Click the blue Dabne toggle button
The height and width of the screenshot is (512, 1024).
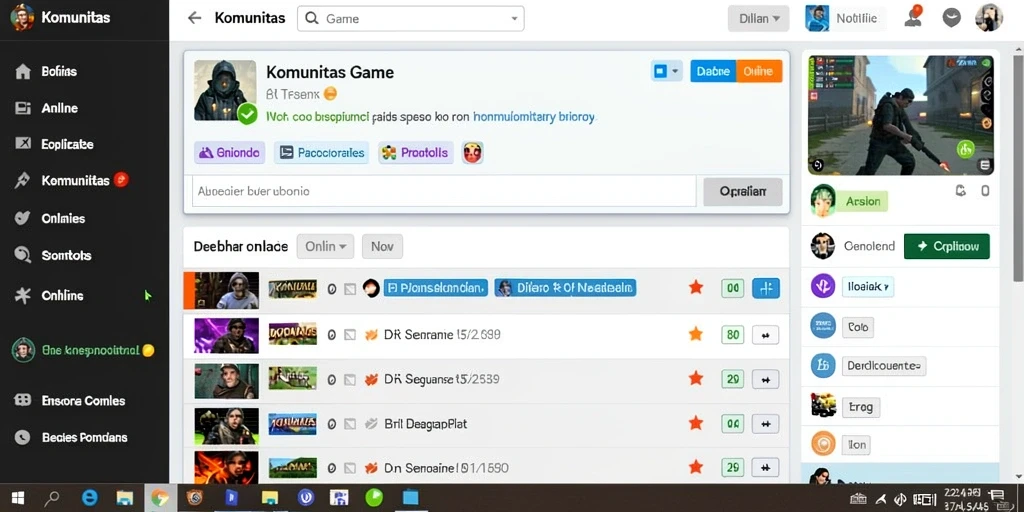coord(712,71)
